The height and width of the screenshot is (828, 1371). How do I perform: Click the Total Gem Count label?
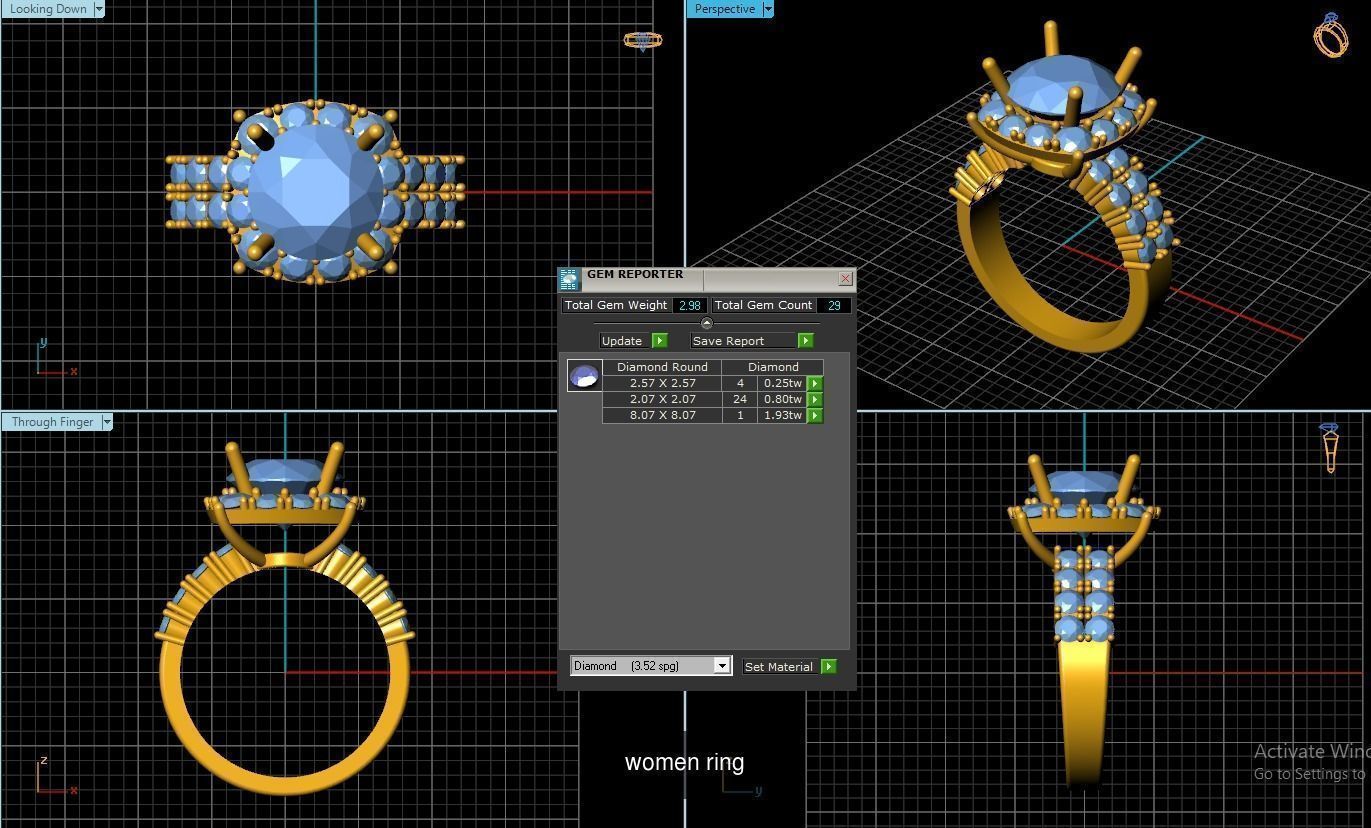coord(763,305)
